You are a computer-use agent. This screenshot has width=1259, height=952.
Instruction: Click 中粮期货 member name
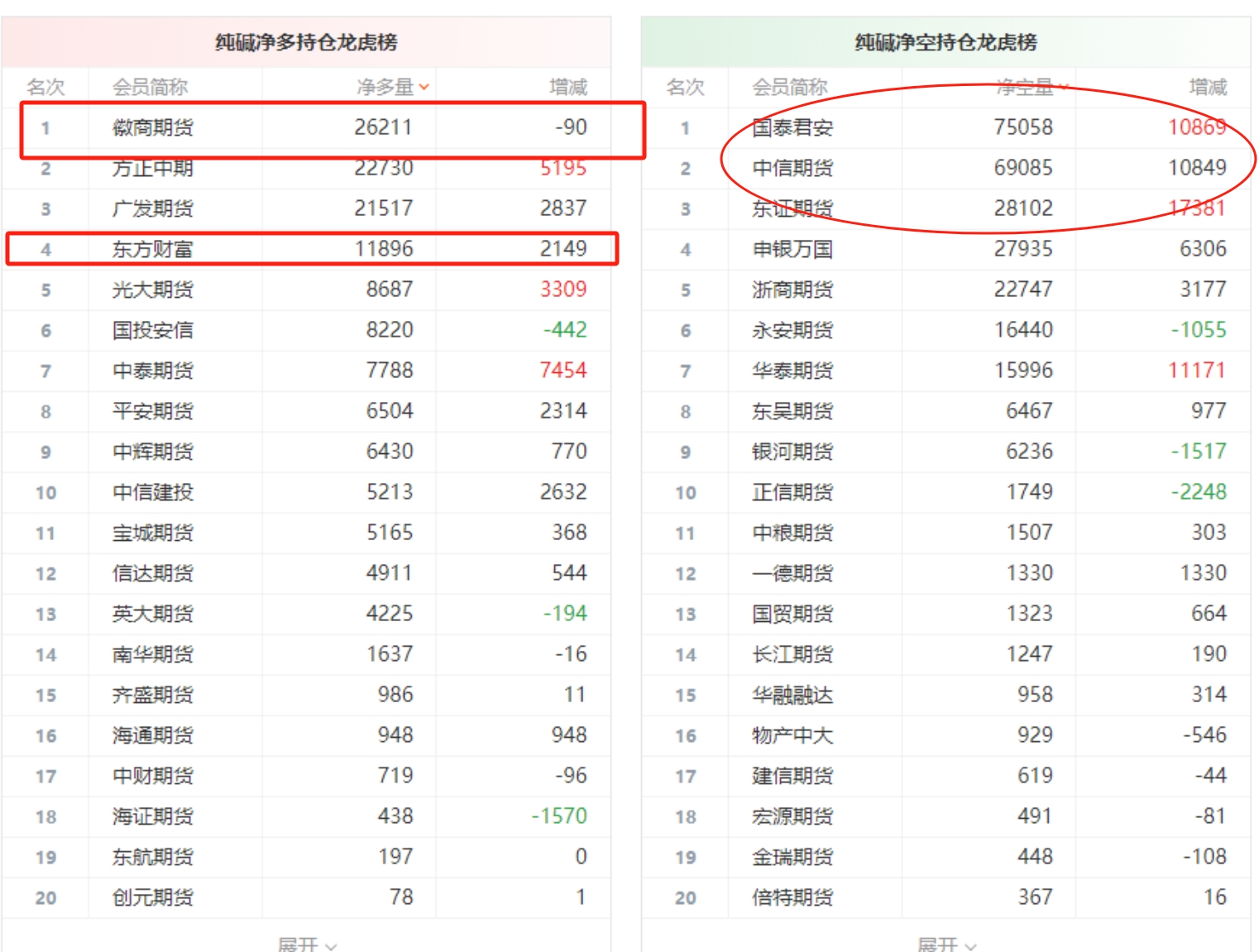pos(792,533)
